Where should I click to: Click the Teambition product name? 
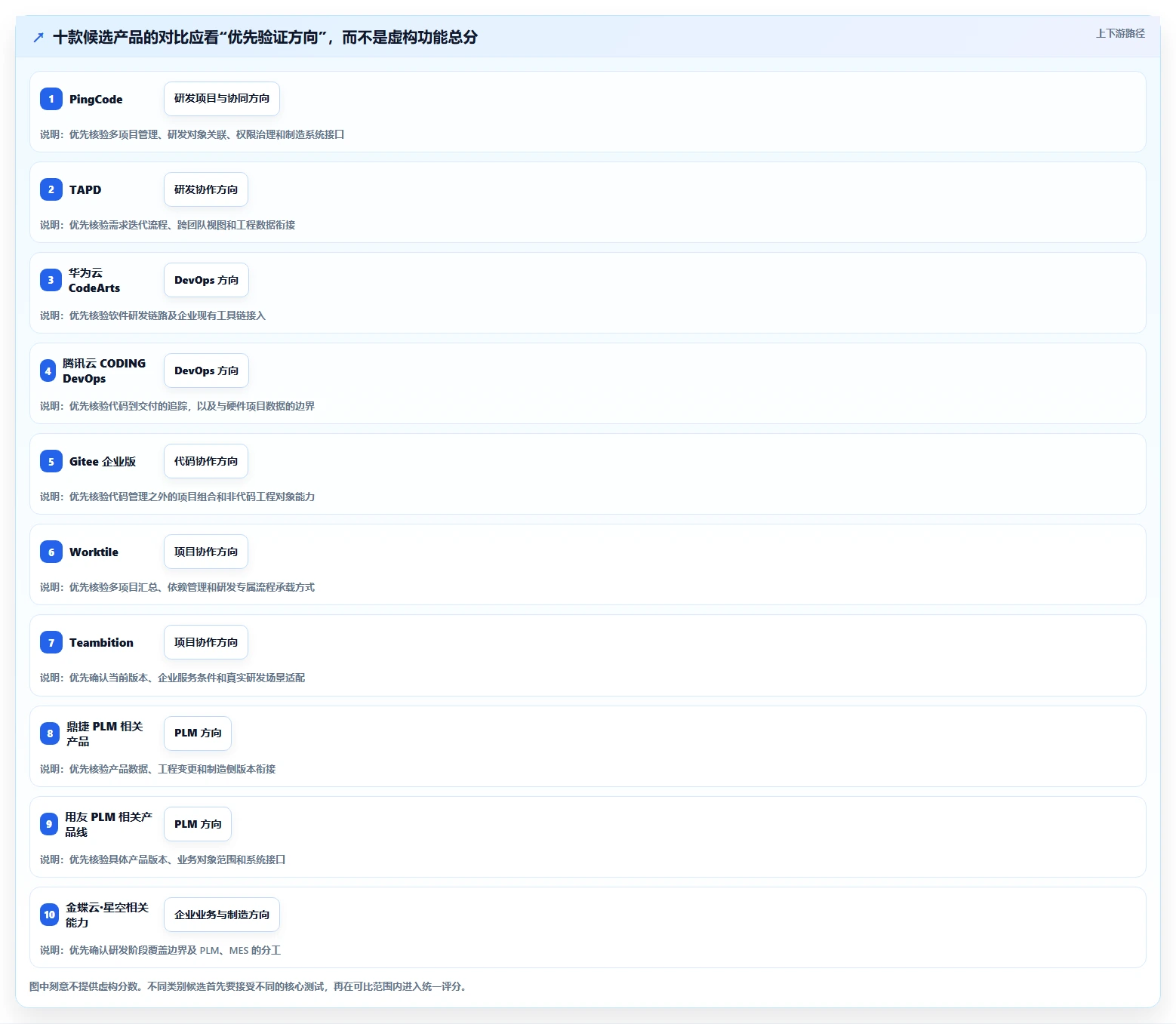point(101,643)
